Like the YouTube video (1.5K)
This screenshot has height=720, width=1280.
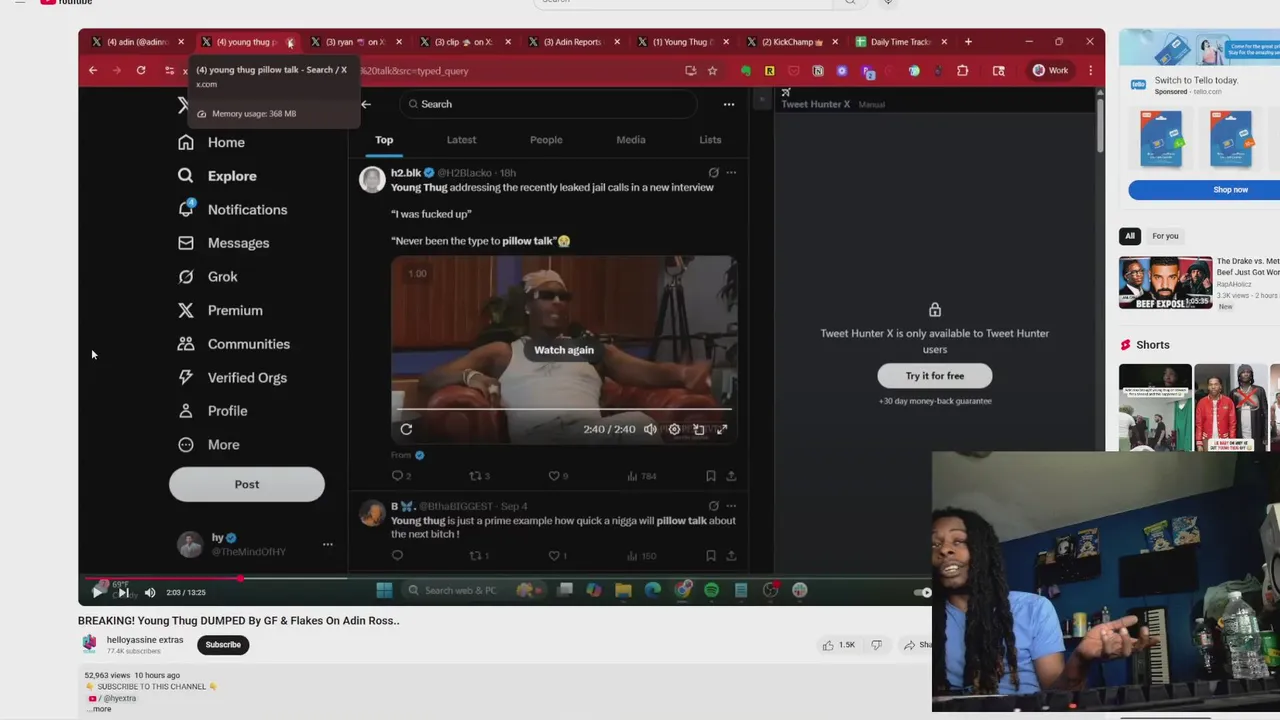coord(838,645)
